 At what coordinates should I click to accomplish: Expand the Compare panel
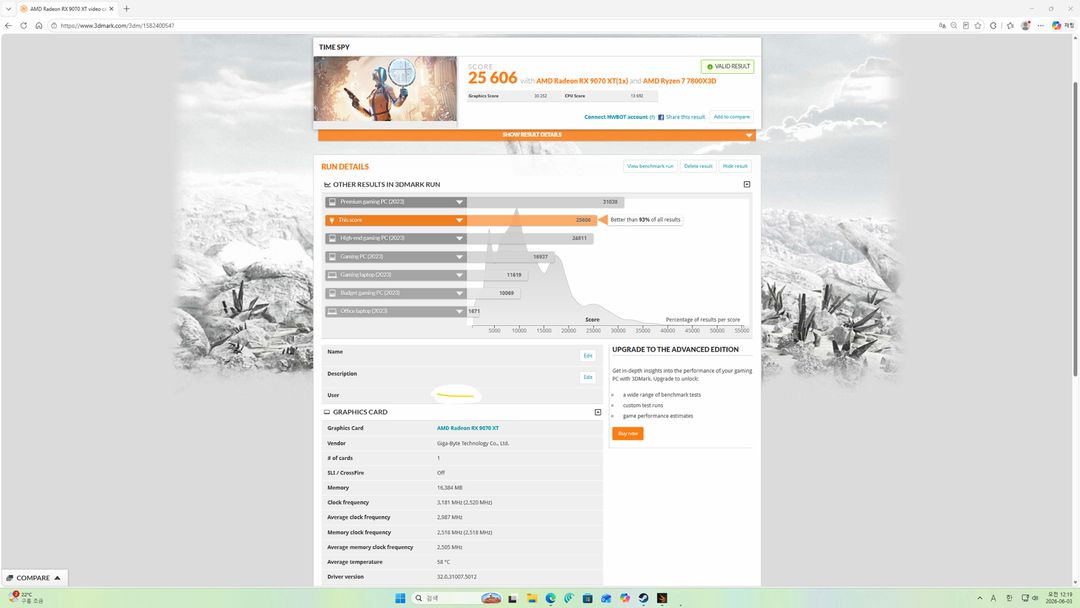[34, 578]
